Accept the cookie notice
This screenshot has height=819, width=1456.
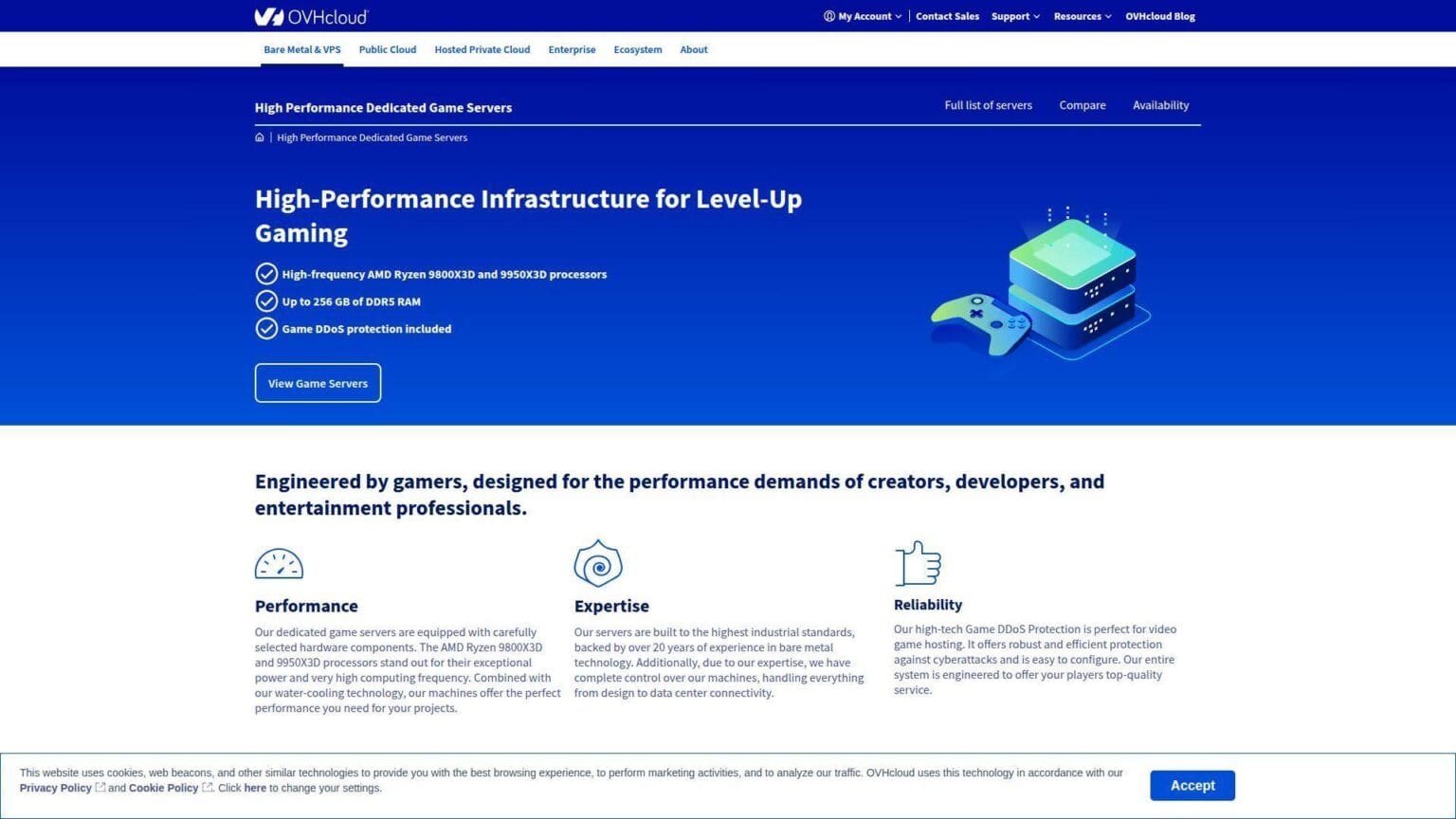(1192, 785)
